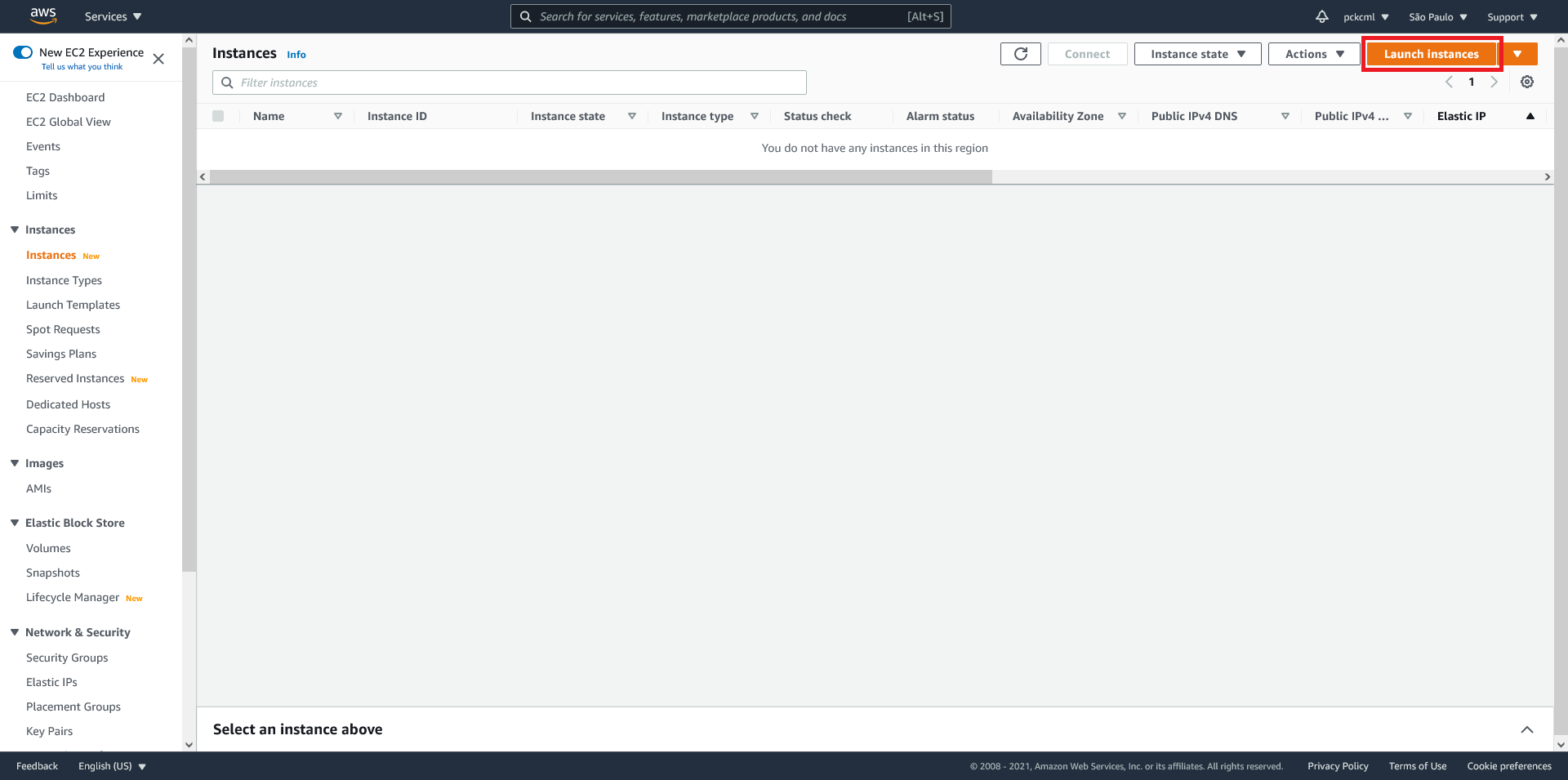Refresh the instances list

click(x=1020, y=53)
